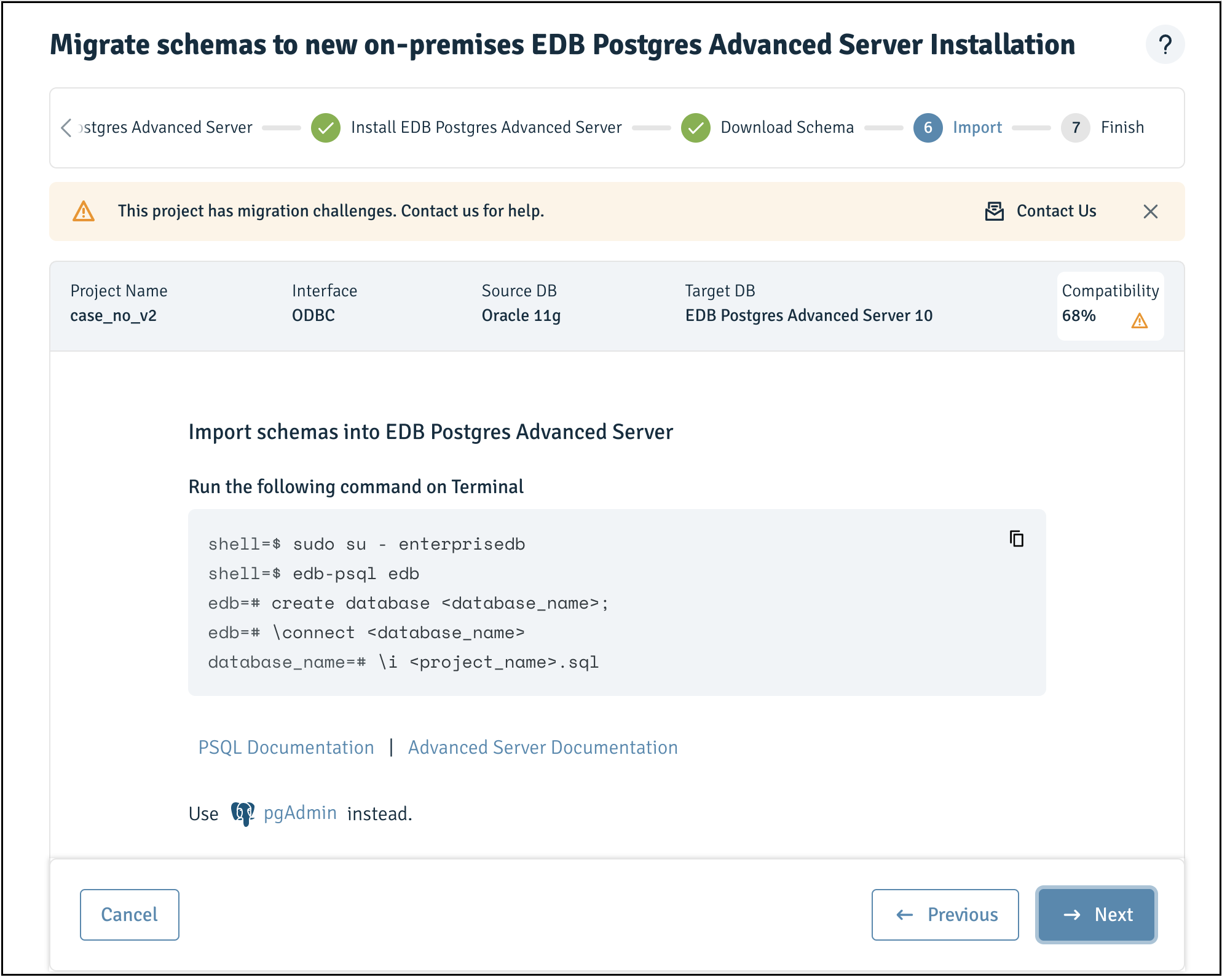Select step 6 circle for Import
This screenshot has height=980, width=1222.
[928, 128]
